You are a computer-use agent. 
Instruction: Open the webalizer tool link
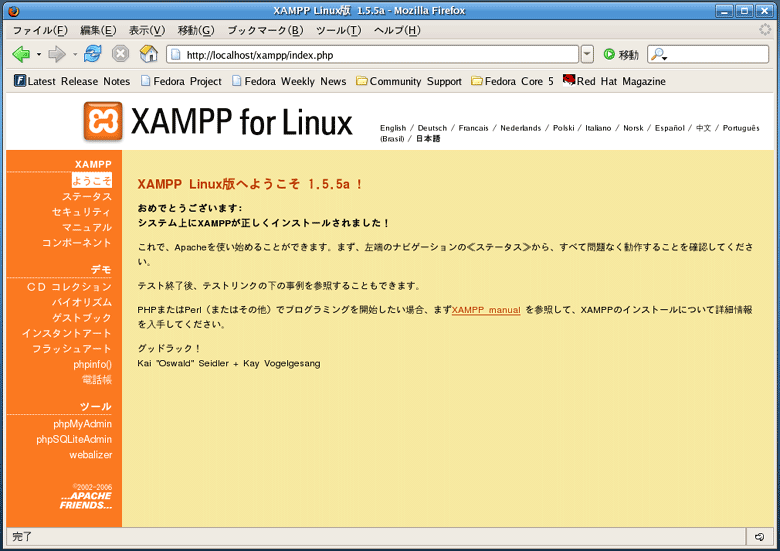pyautogui.click(x=91, y=455)
